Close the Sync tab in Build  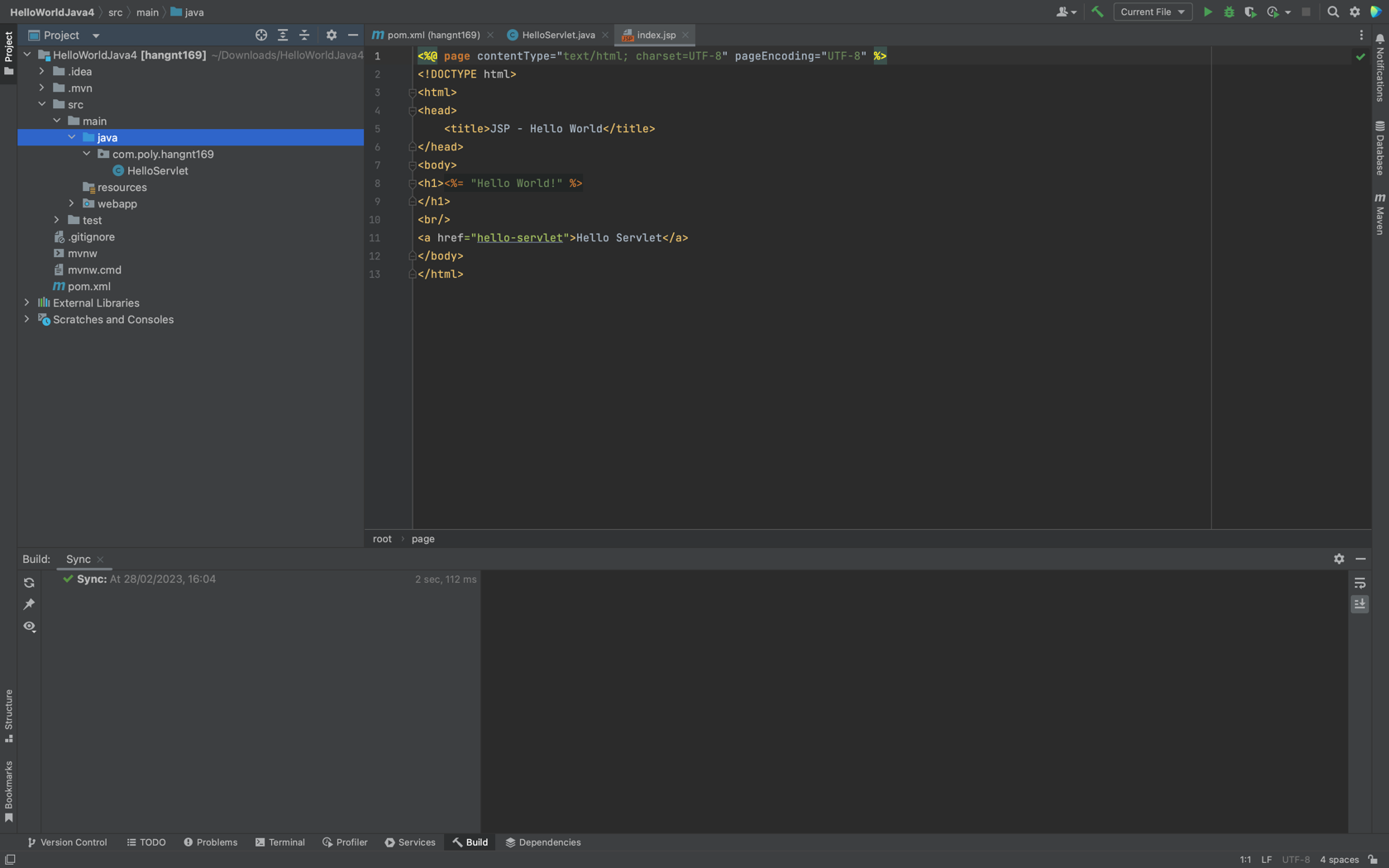point(101,560)
